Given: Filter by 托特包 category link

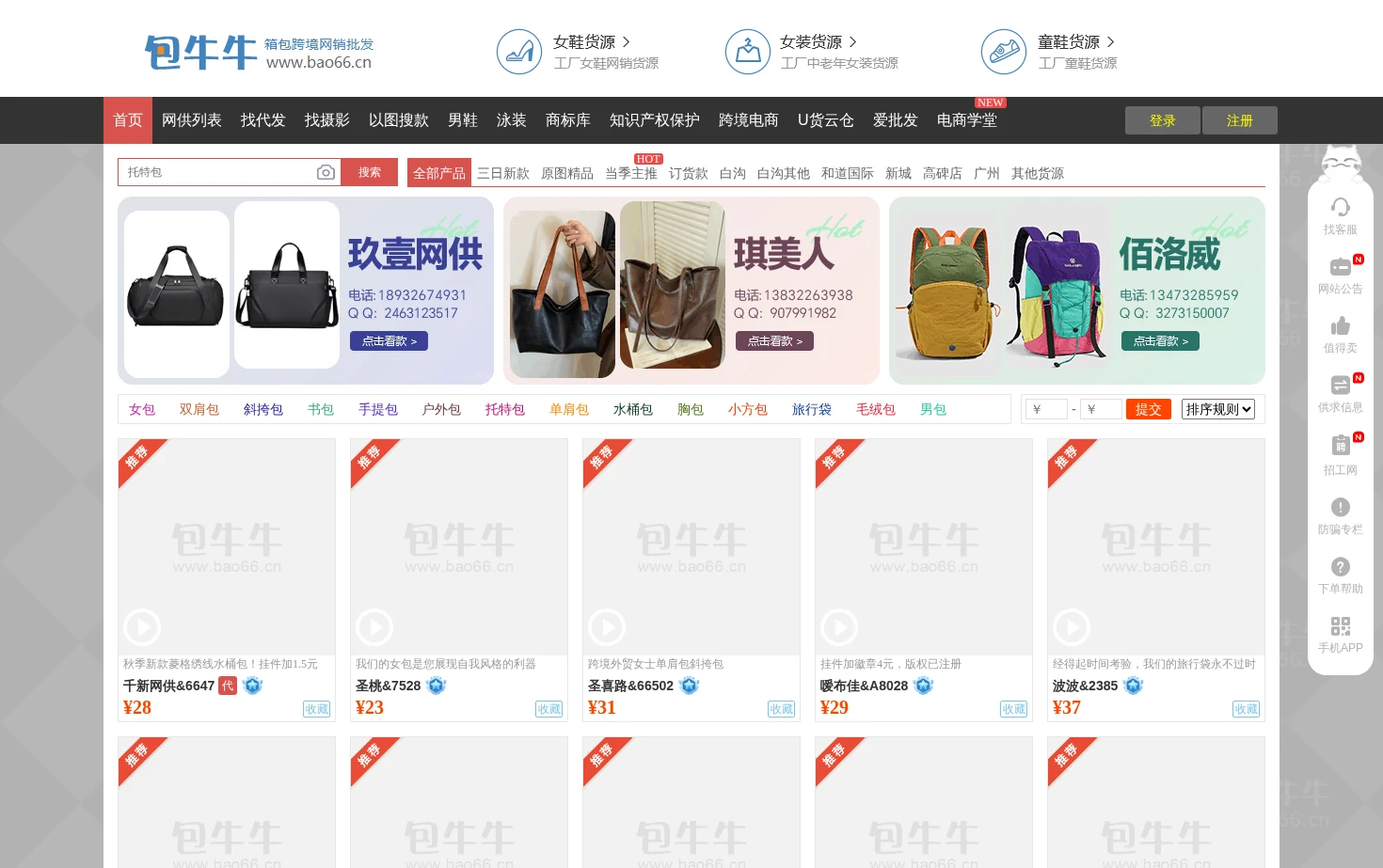Looking at the screenshot, I should [505, 409].
